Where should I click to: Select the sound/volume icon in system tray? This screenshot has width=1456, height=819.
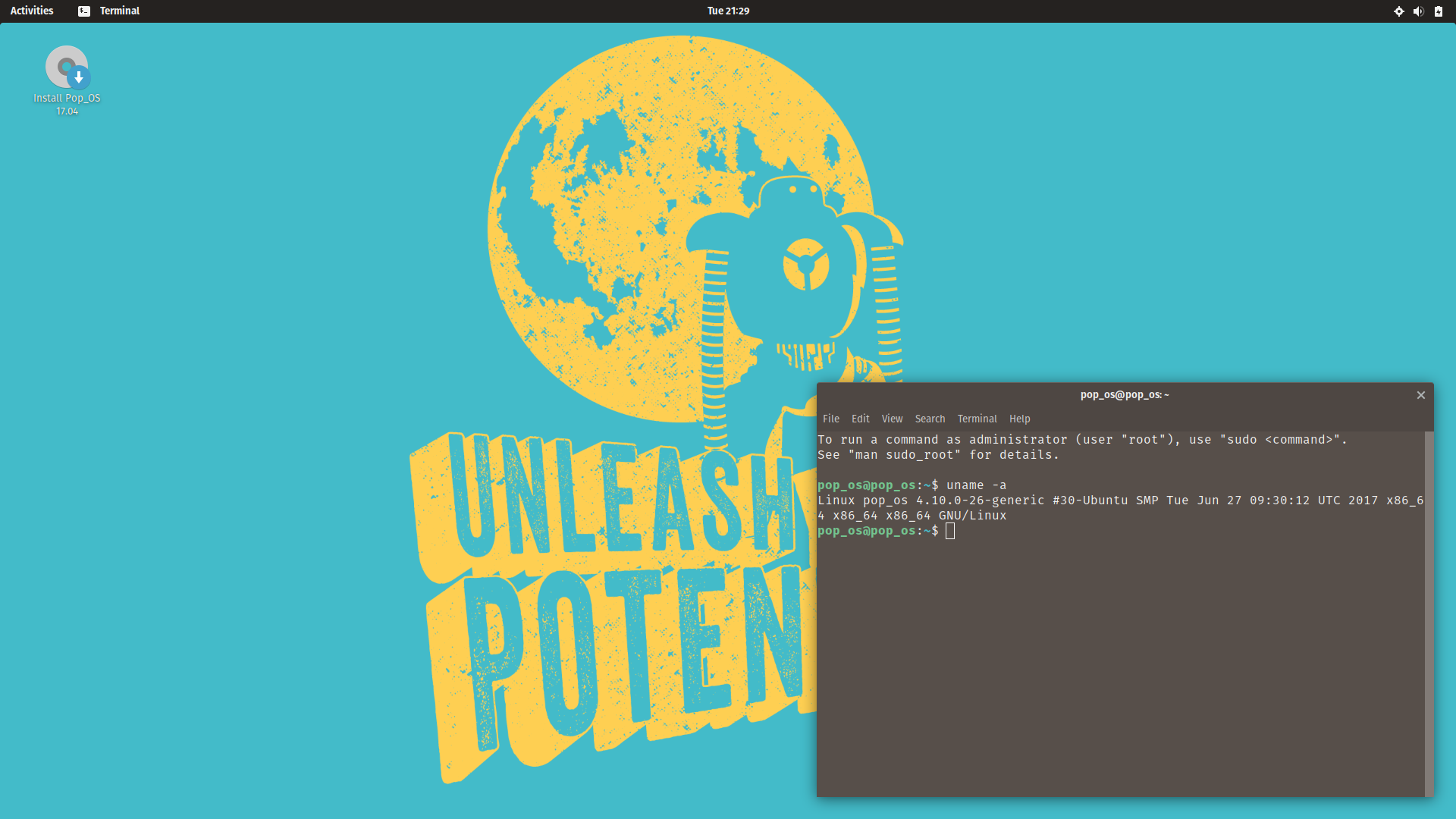[x=1418, y=11]
